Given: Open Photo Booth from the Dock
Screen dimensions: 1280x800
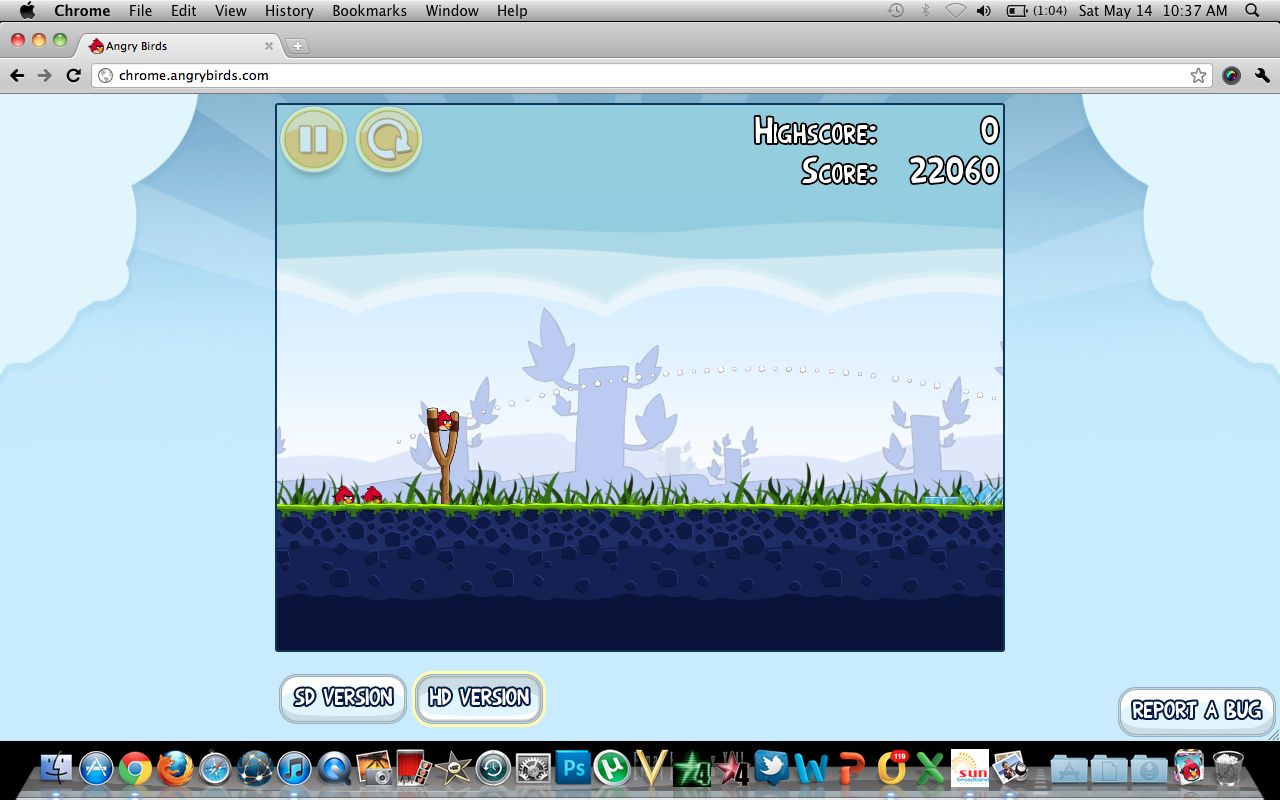Looking at the screenshot, I should coord(414,768).
